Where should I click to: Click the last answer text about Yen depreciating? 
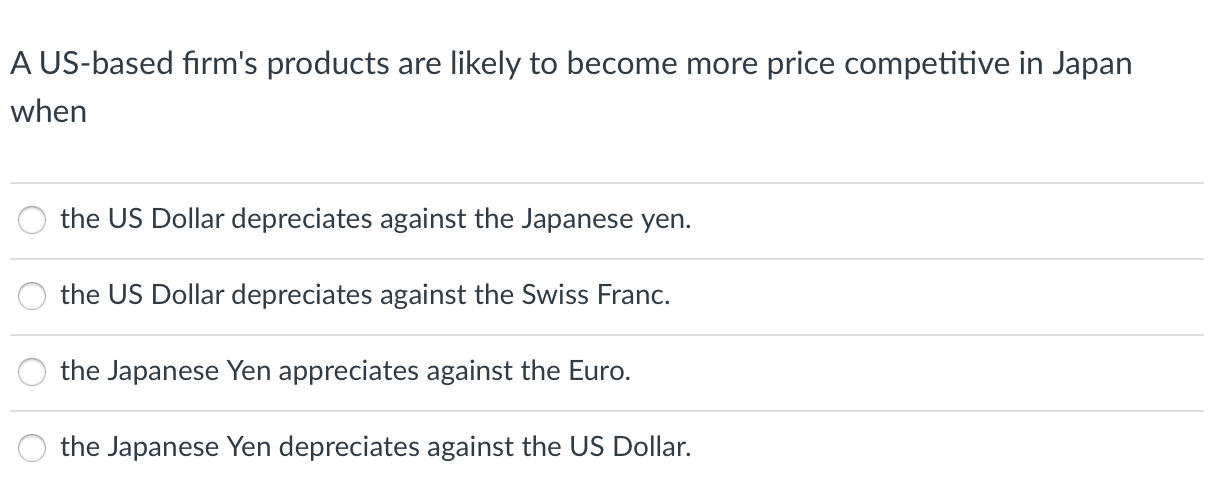(x=375, y=447)
